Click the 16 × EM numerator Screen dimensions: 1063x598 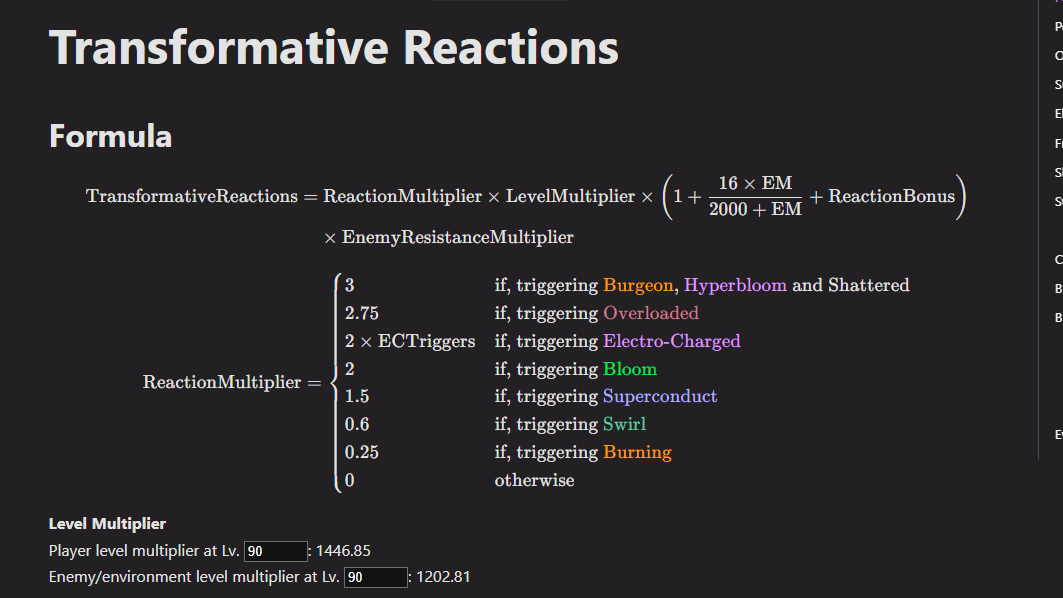(x=755, y=183)
